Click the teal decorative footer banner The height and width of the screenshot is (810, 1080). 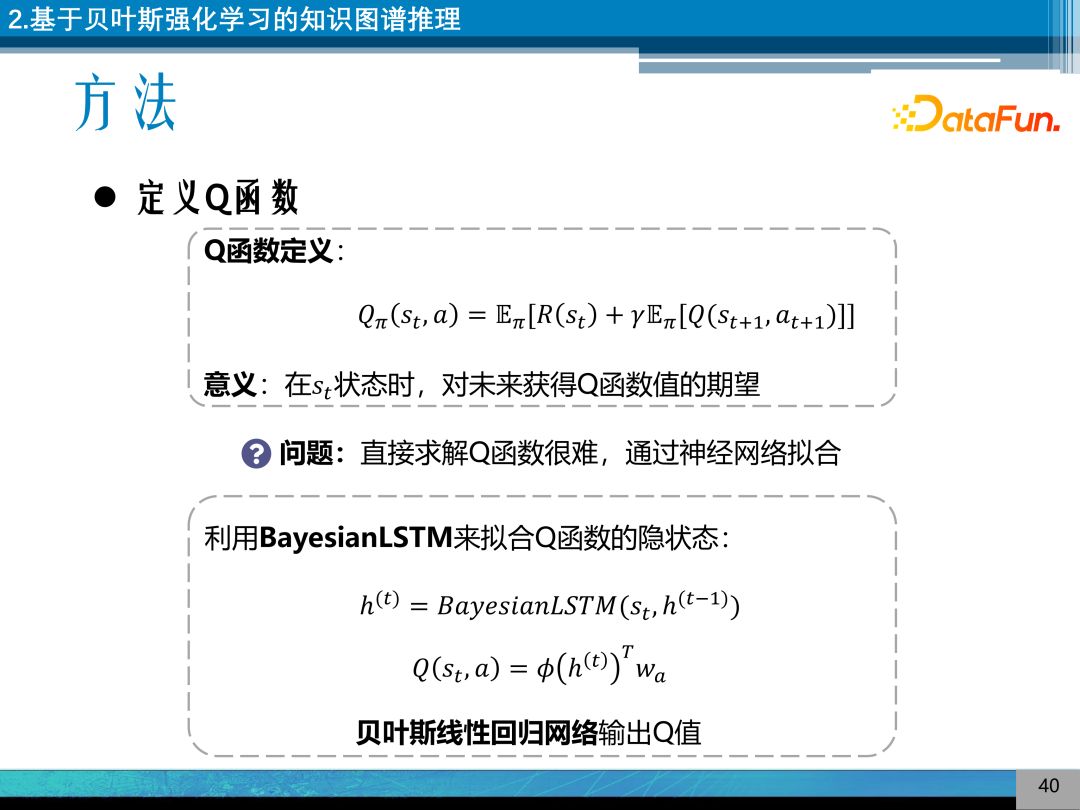pos(508,784)
